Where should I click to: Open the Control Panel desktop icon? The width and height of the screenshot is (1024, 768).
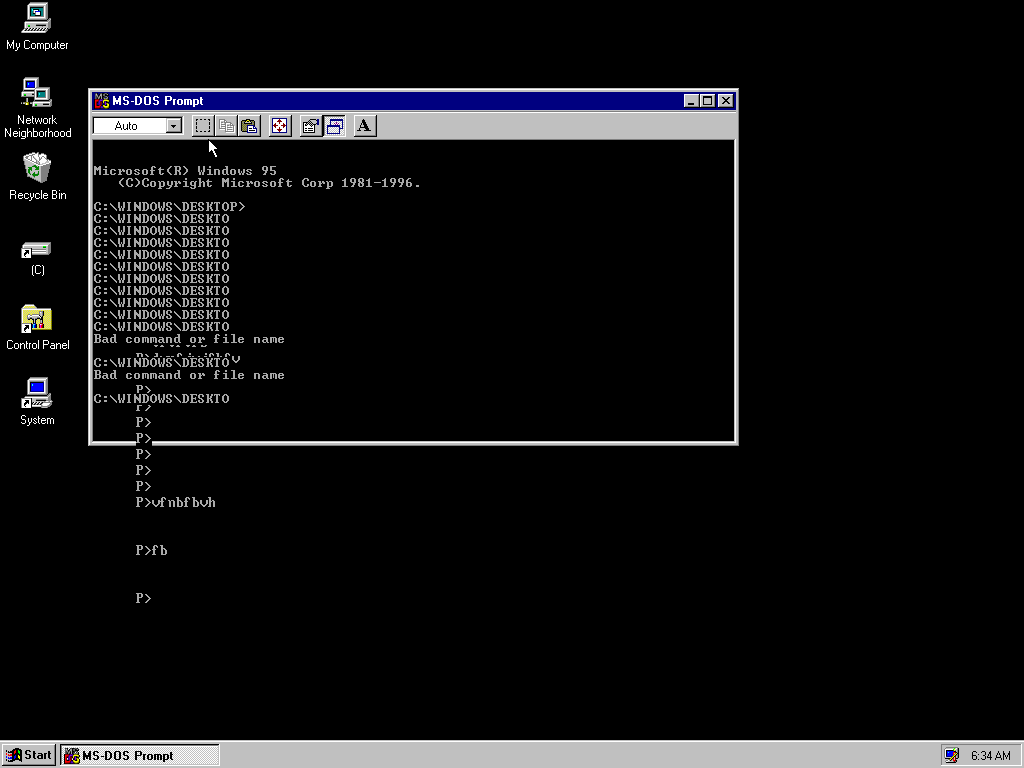click(x=37, y=320)
